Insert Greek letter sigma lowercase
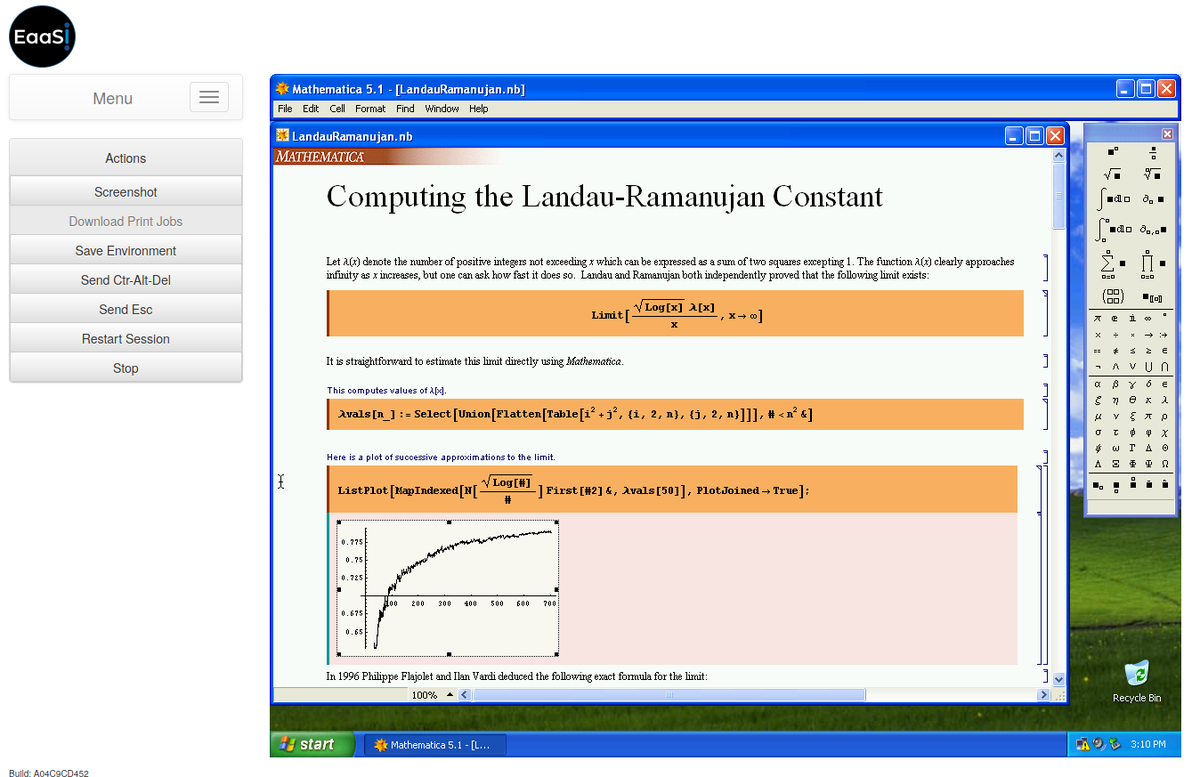Viewport: 1200px width, 777px height. pyautogui.click(x=1098, y=432)
